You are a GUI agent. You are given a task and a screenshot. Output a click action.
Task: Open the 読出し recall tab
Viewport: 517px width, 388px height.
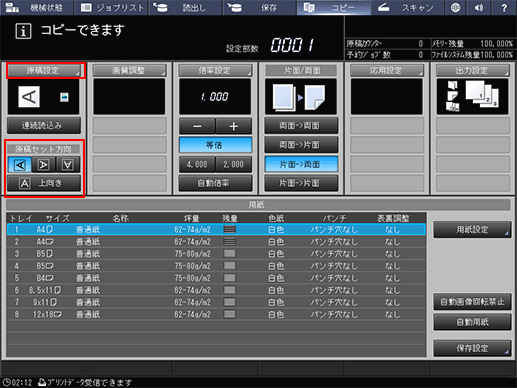(185, 8)
